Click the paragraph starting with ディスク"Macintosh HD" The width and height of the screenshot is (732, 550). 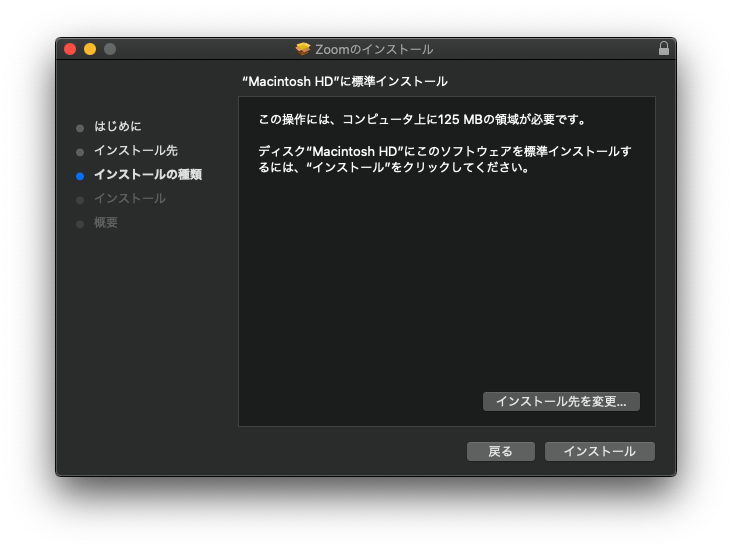444,159
